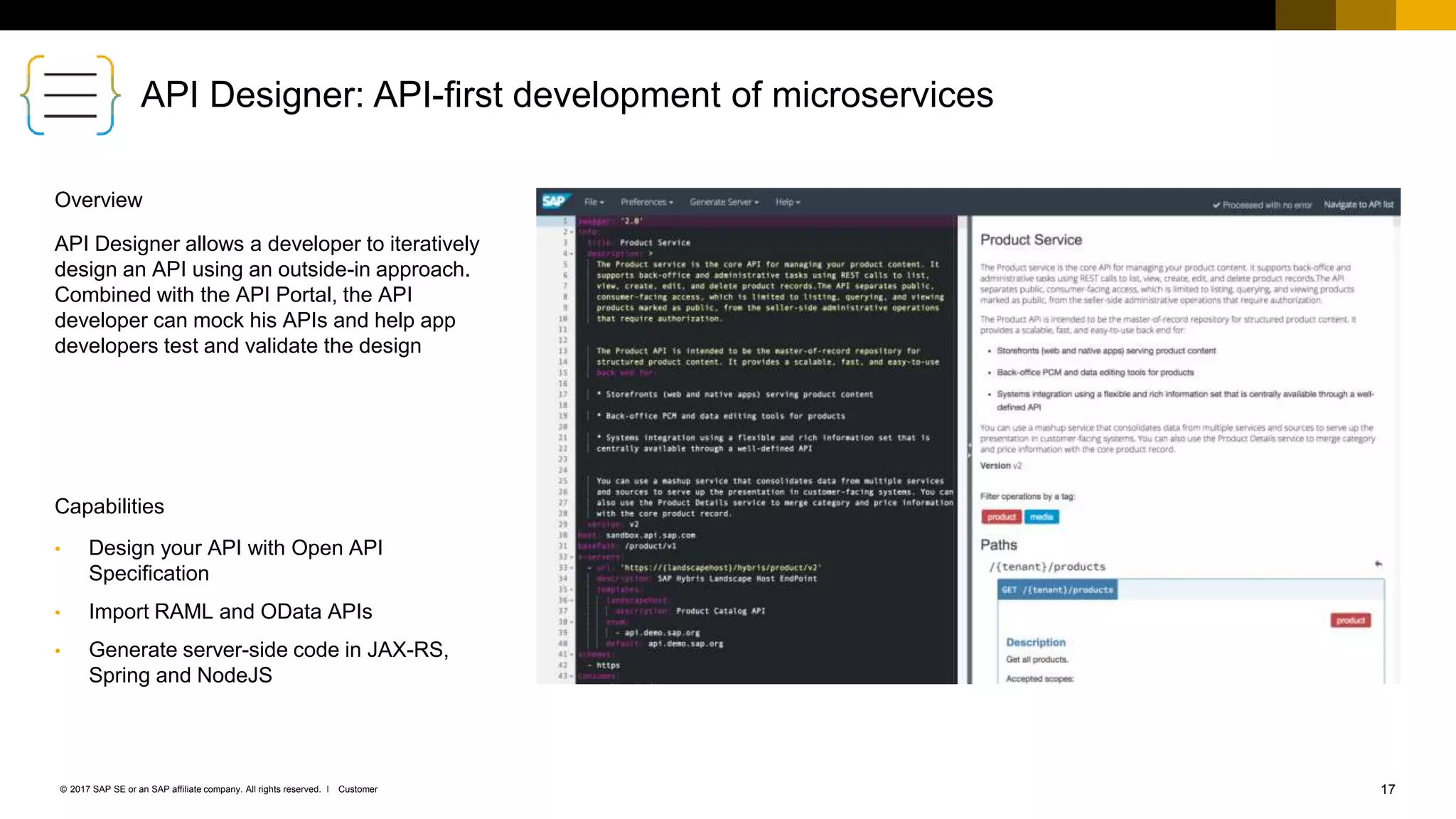Collapse the description block at editor line 4
1456x819 pixels.
[x=570, y=254]
